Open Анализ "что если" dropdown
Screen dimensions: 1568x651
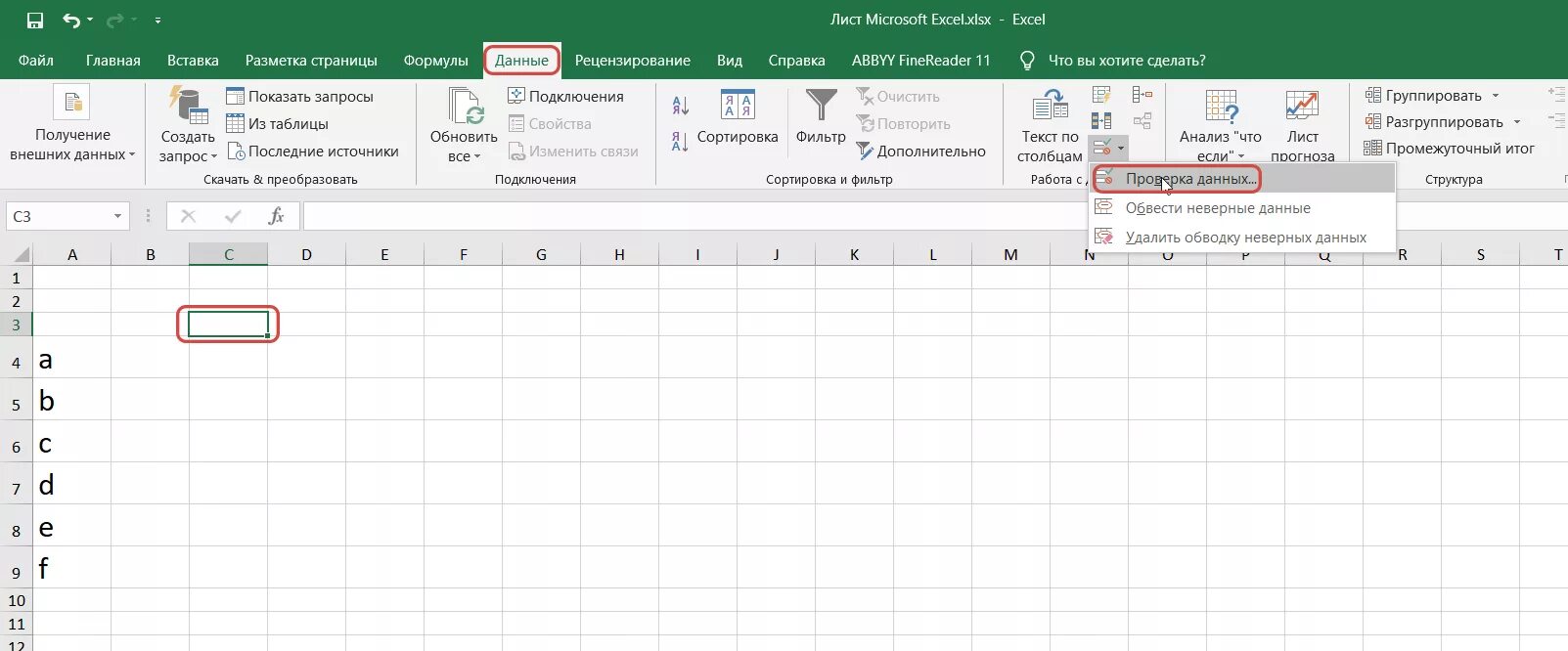pos(1221,126)
